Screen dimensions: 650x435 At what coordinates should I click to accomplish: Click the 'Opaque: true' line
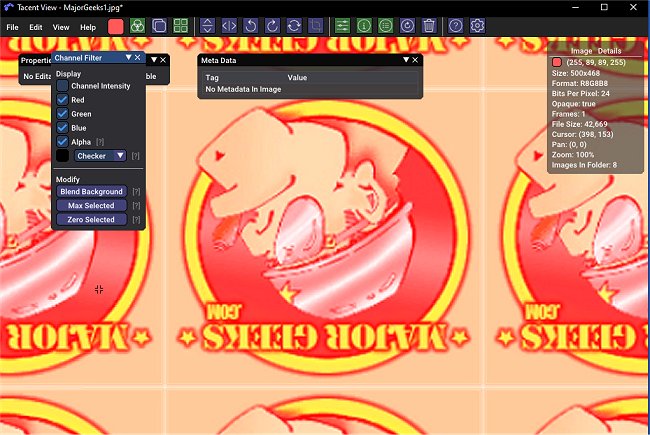point(573,104)
